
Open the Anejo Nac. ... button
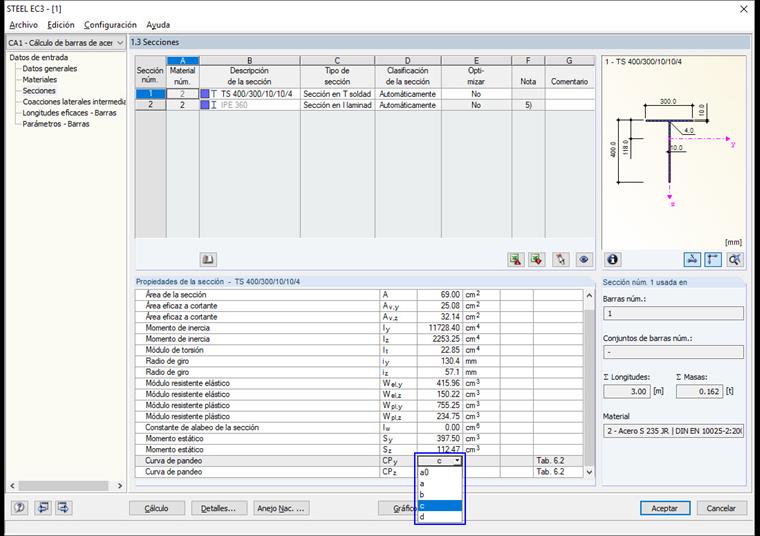(x=281, y=508)
